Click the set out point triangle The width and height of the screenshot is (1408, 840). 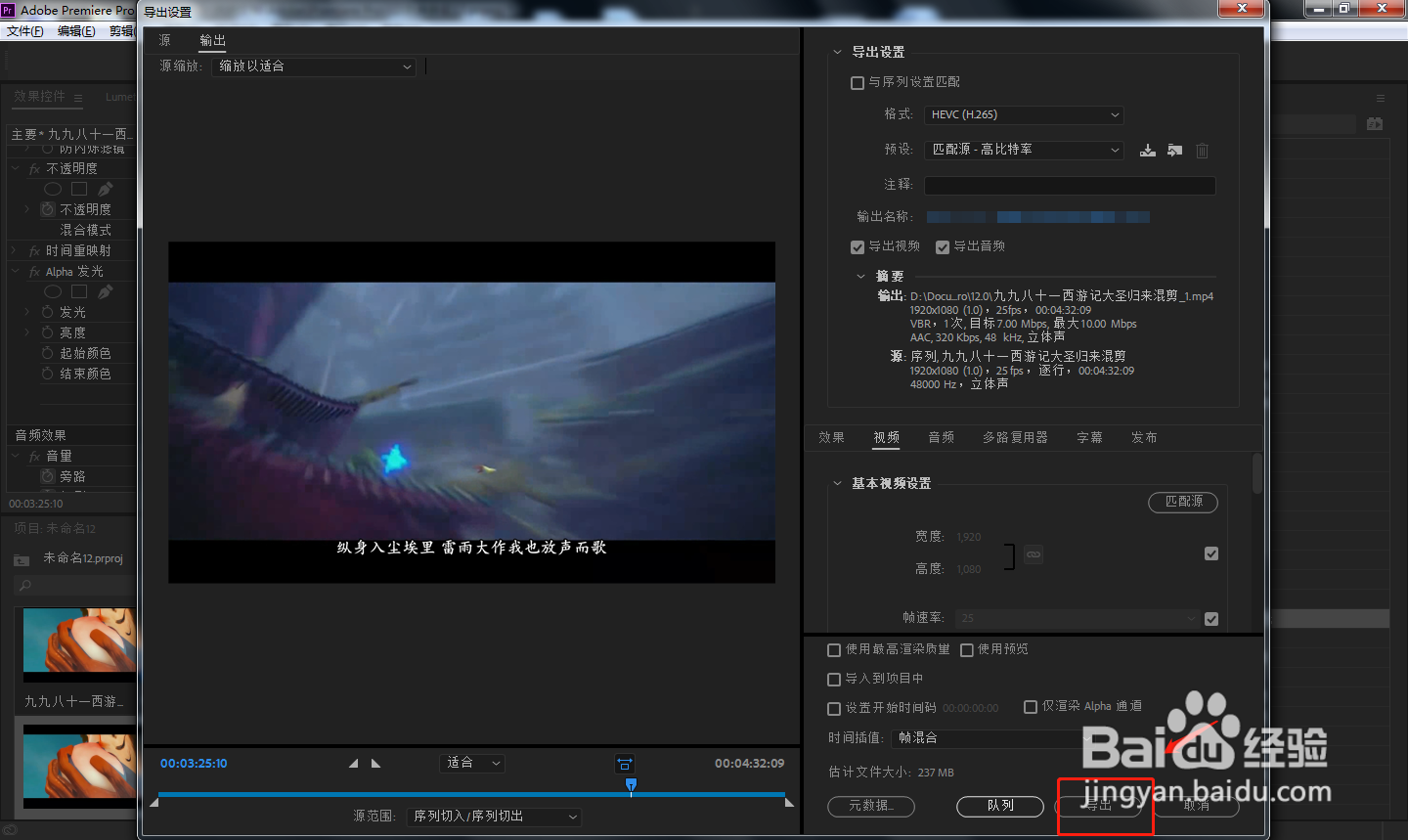coord(375,763)
